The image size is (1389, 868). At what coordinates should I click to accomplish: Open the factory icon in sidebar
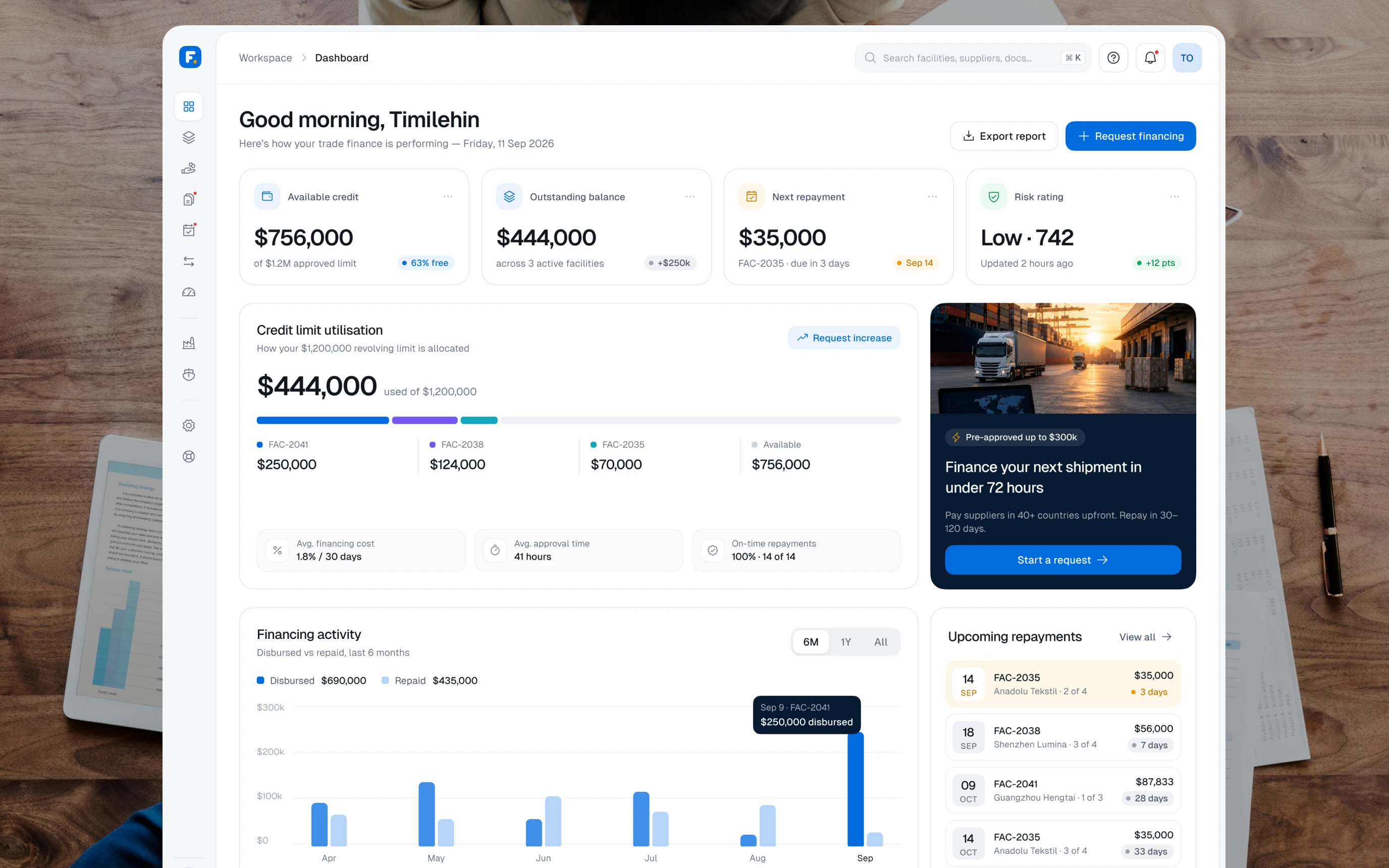click(x=189, y=344)
